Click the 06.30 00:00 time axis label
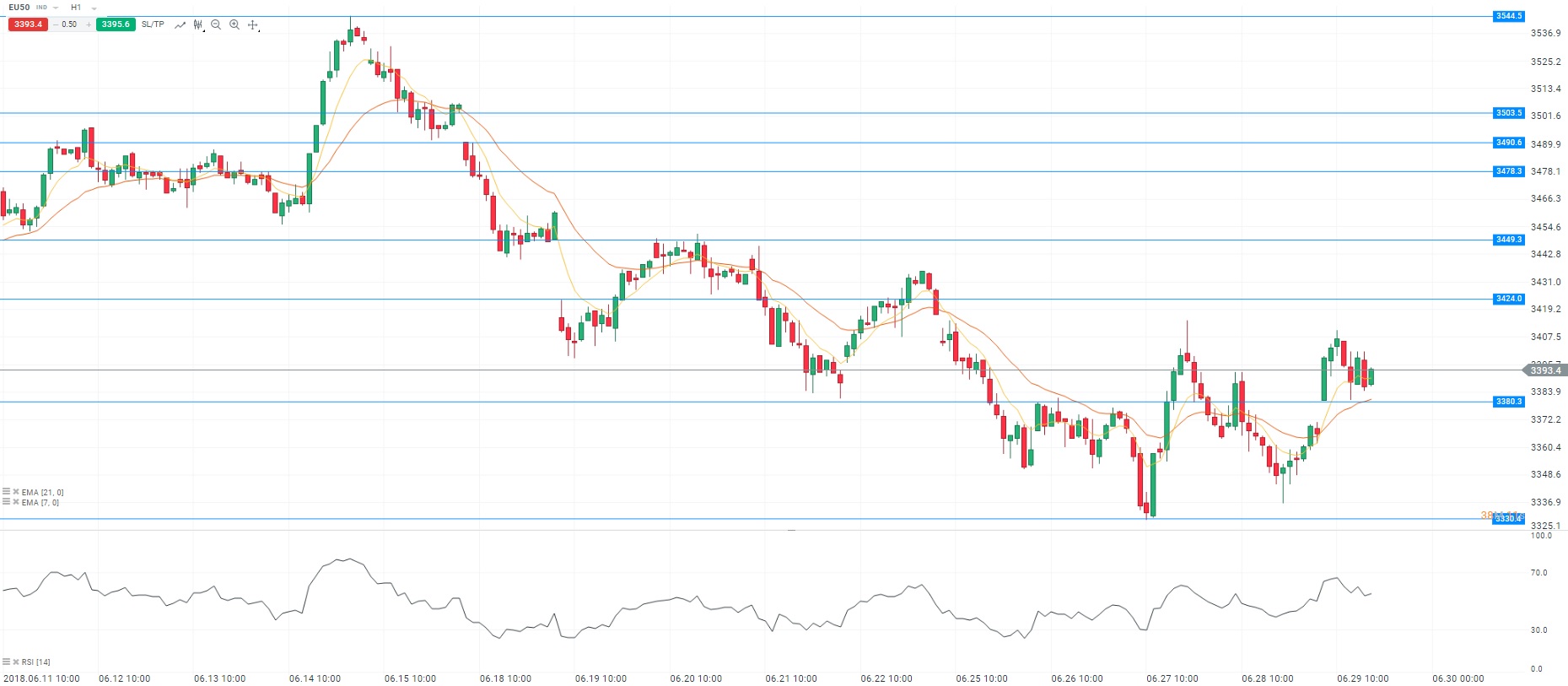This screenshot has width=1568, height=686. 1458,678
